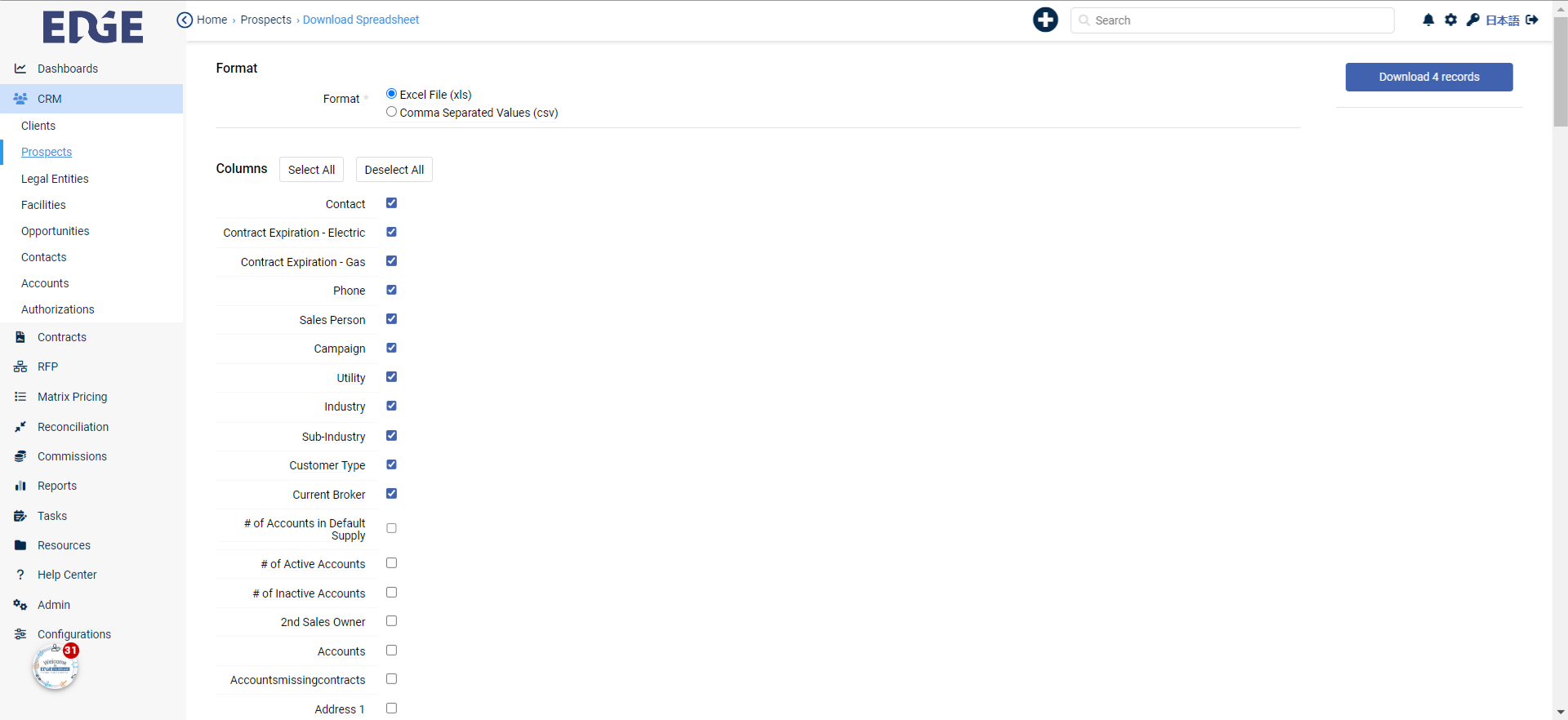Uncheck the Customer Type checkbox

coord(391,464)
